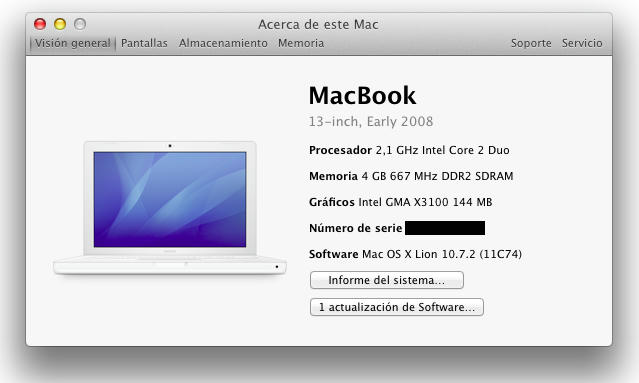Close the window with red button
The height and width of the screenshot is (383, 639).
click(40, 24)
